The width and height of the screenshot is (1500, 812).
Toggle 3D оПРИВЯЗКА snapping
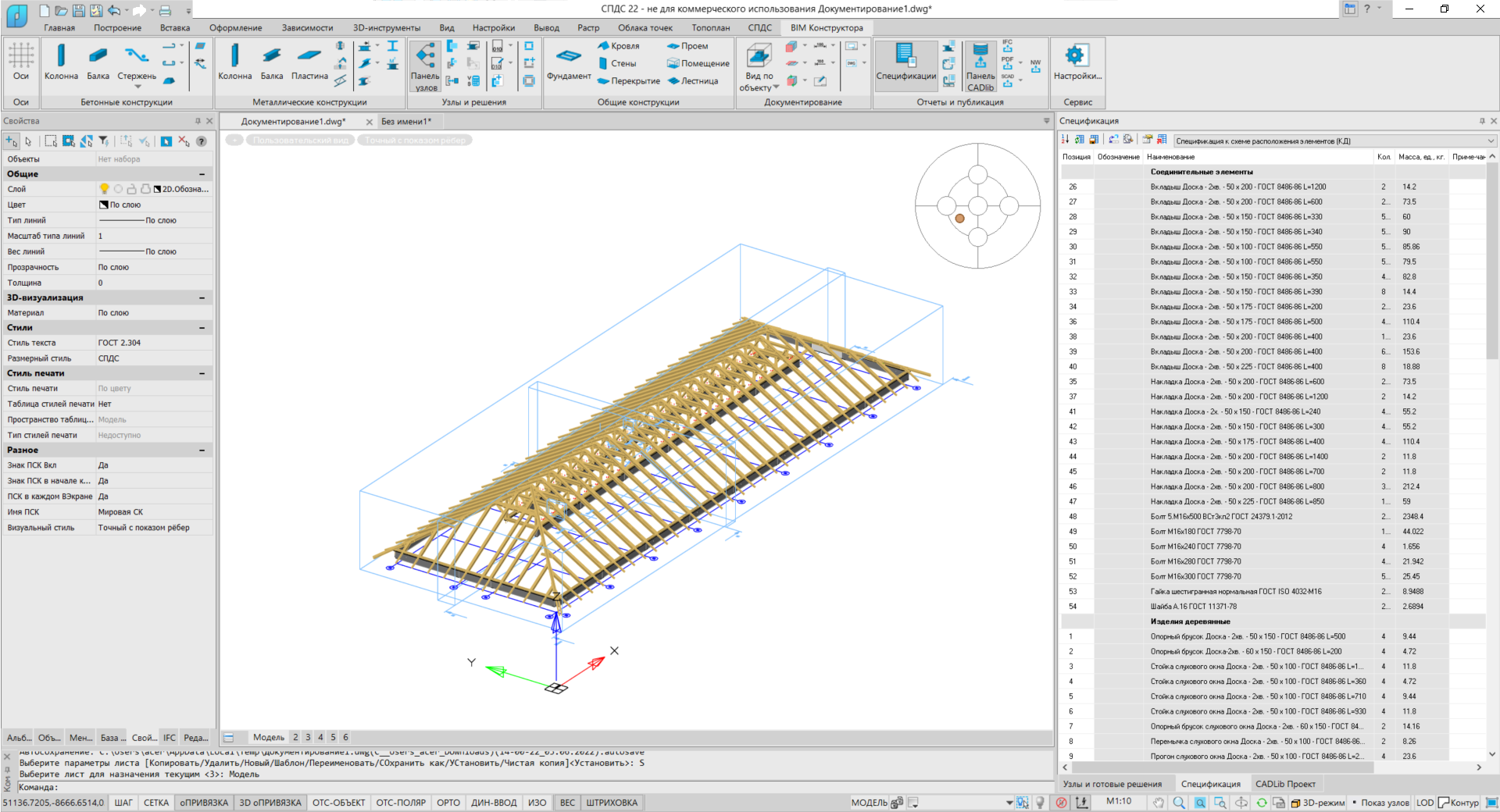pyautogui.click(x=270, y=803)
